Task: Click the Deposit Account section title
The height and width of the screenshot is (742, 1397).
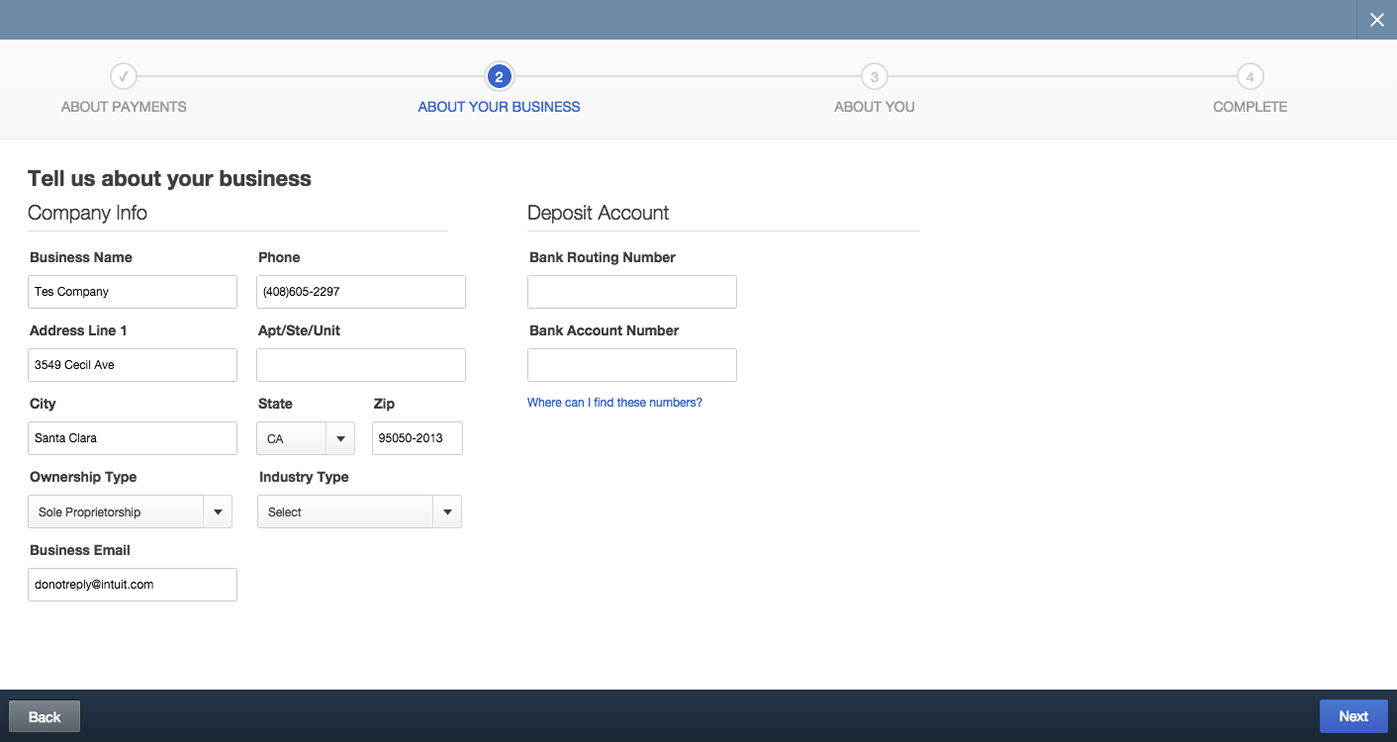Action: (598, 213)
